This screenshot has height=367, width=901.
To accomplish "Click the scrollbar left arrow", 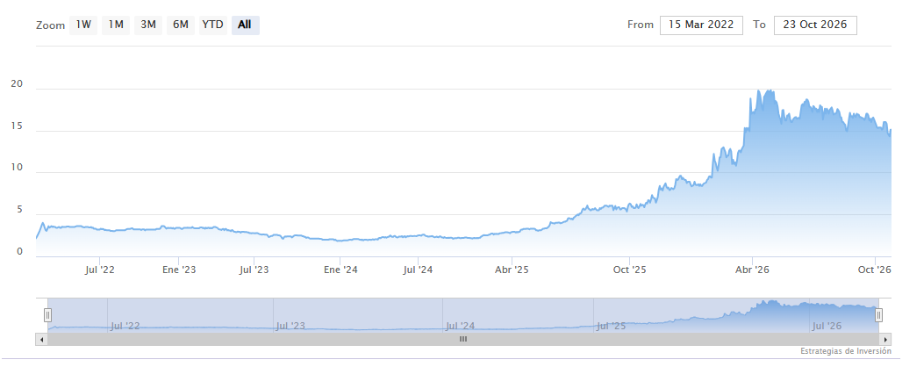I will pyautogui.click(x=41, y=339).
